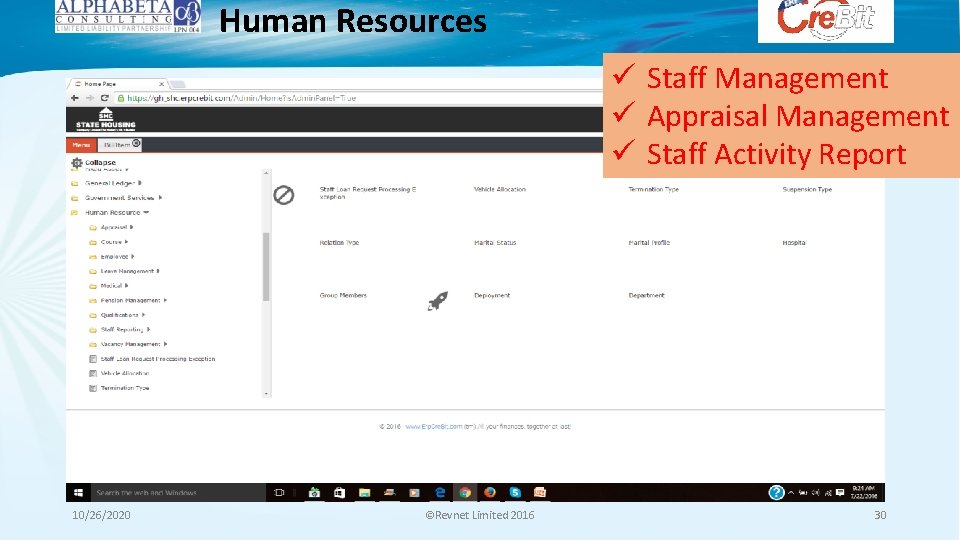960x540 pixels.
Task: Show hidden system tray icons chevron
Action: 790,492
